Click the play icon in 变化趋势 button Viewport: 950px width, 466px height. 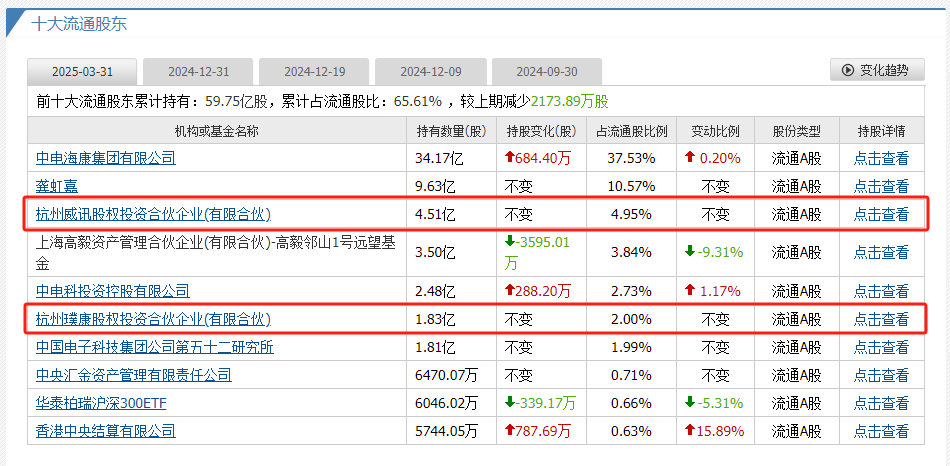click(848, 70)
